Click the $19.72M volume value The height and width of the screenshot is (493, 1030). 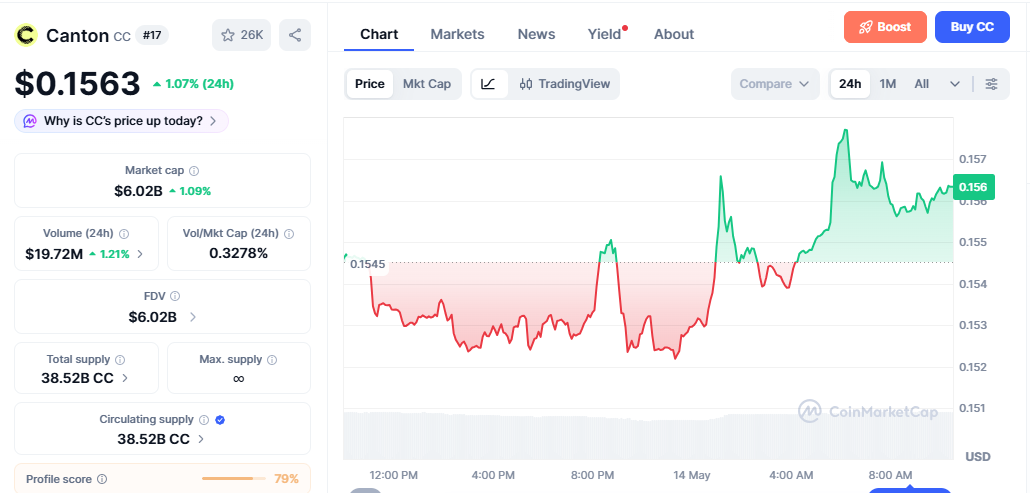54,254
